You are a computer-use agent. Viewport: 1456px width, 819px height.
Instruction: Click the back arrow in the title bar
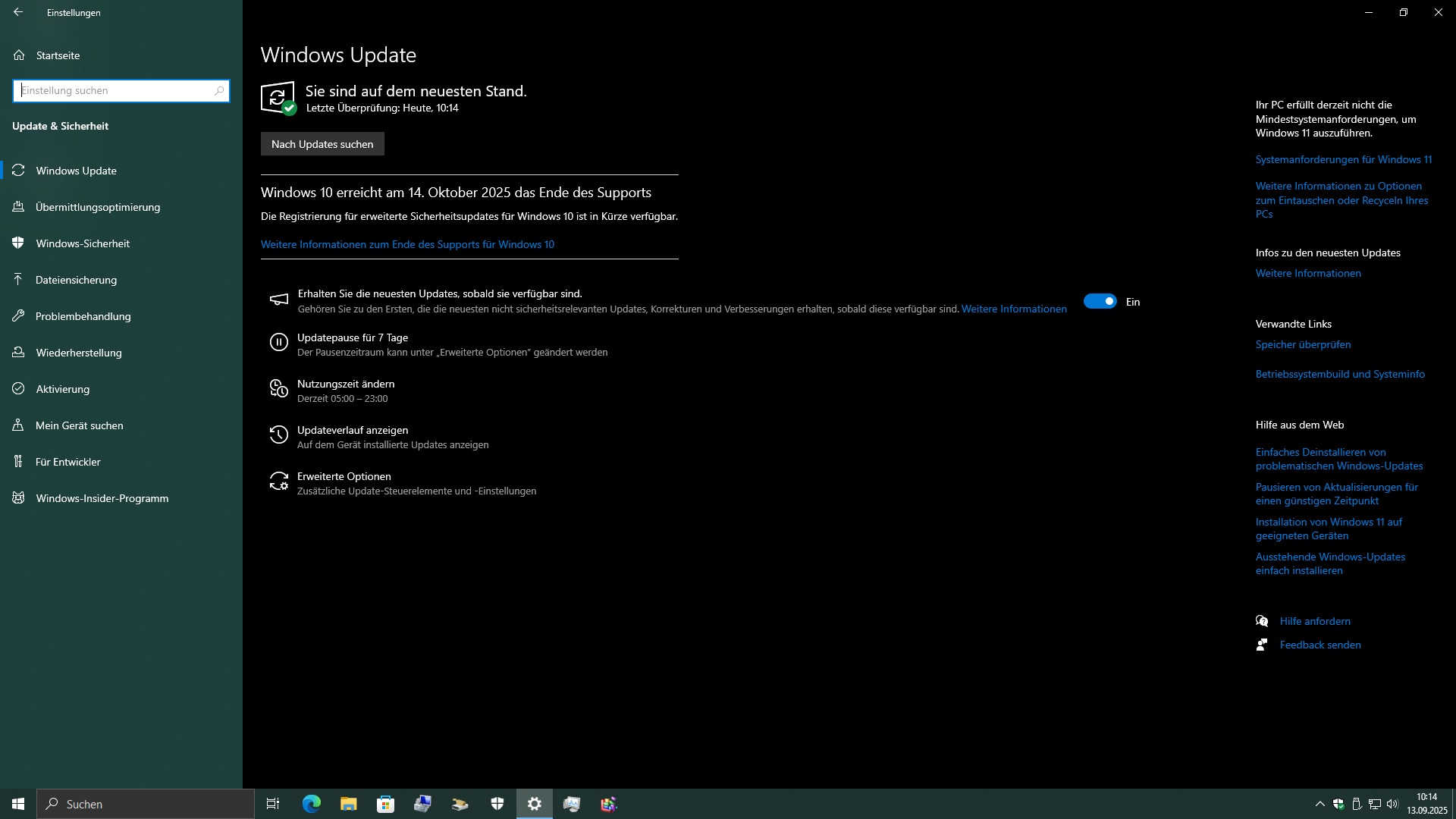click(x=18, y=12)
